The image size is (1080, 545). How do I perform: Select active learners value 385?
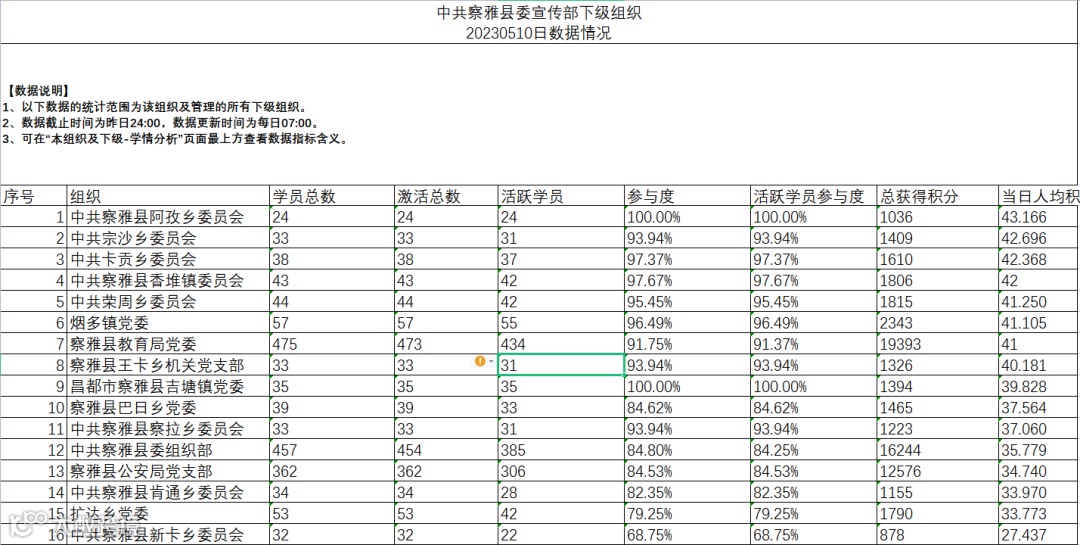tap(561, 451)
